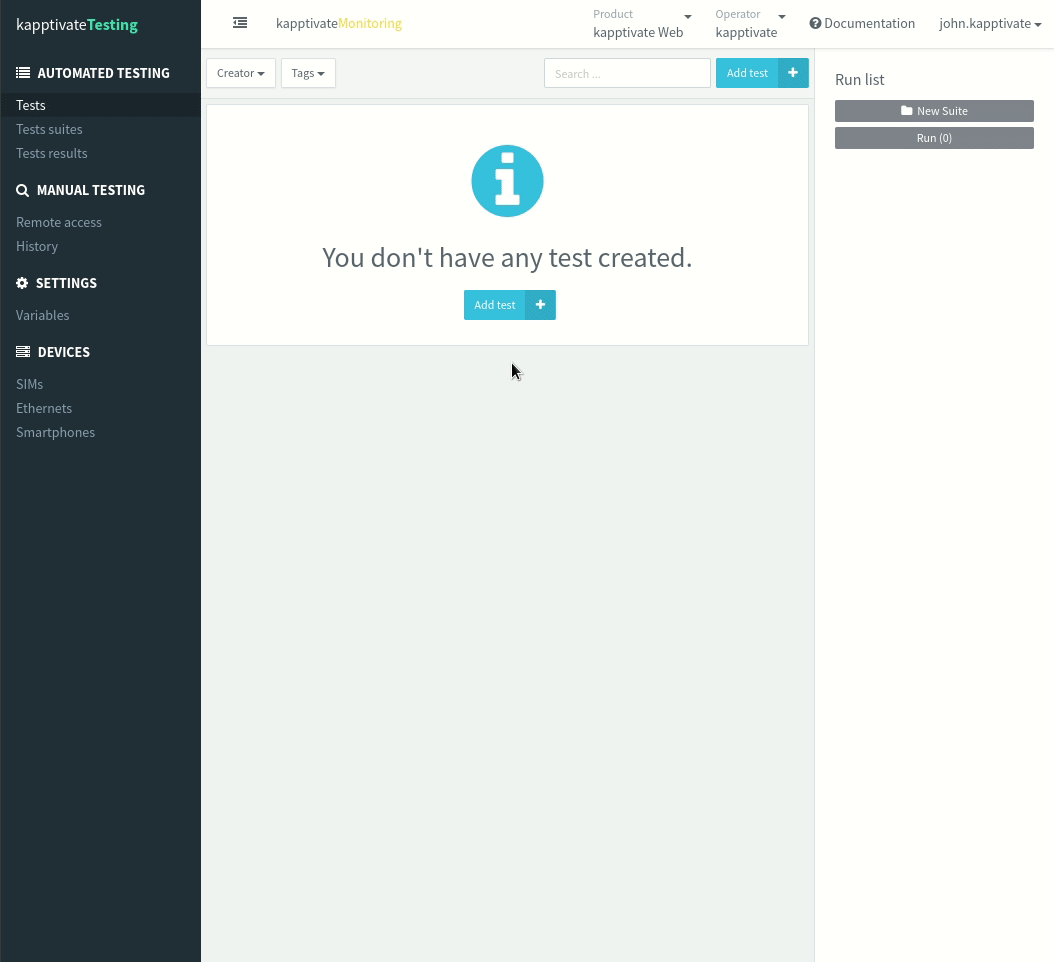1054x962 pixels.
Task: Open Tests results page
Action: (52, 153)
